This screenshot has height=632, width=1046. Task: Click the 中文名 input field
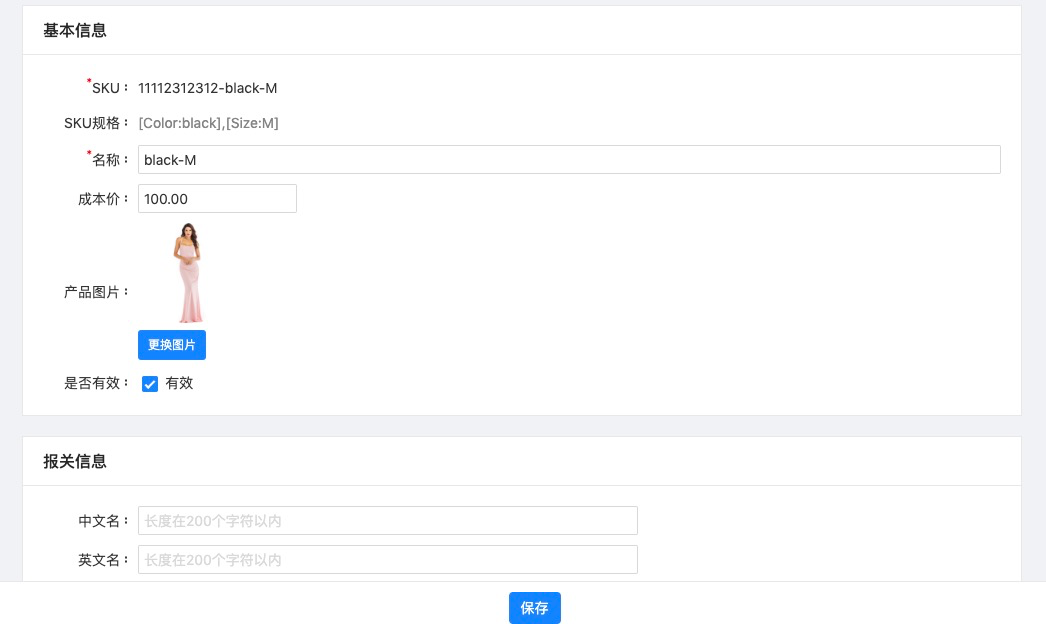(x=387, y=521)
